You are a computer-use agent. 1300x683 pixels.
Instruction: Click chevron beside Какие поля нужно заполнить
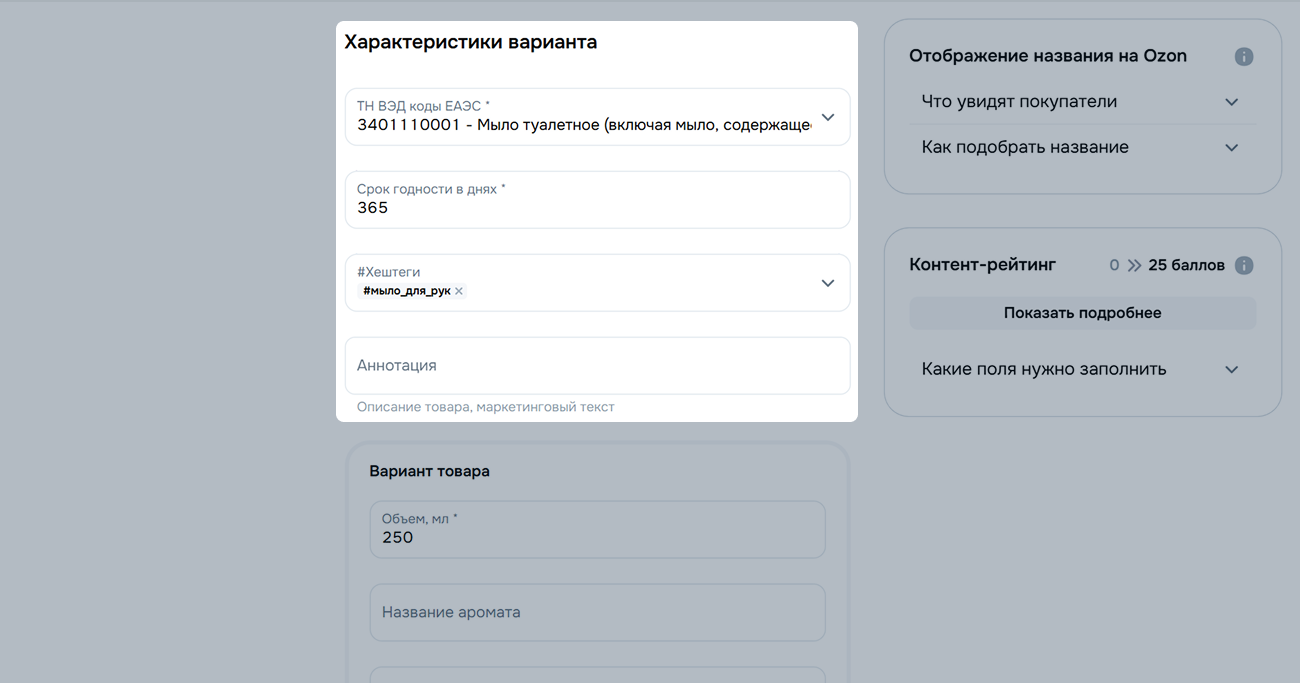[1231, 370]
